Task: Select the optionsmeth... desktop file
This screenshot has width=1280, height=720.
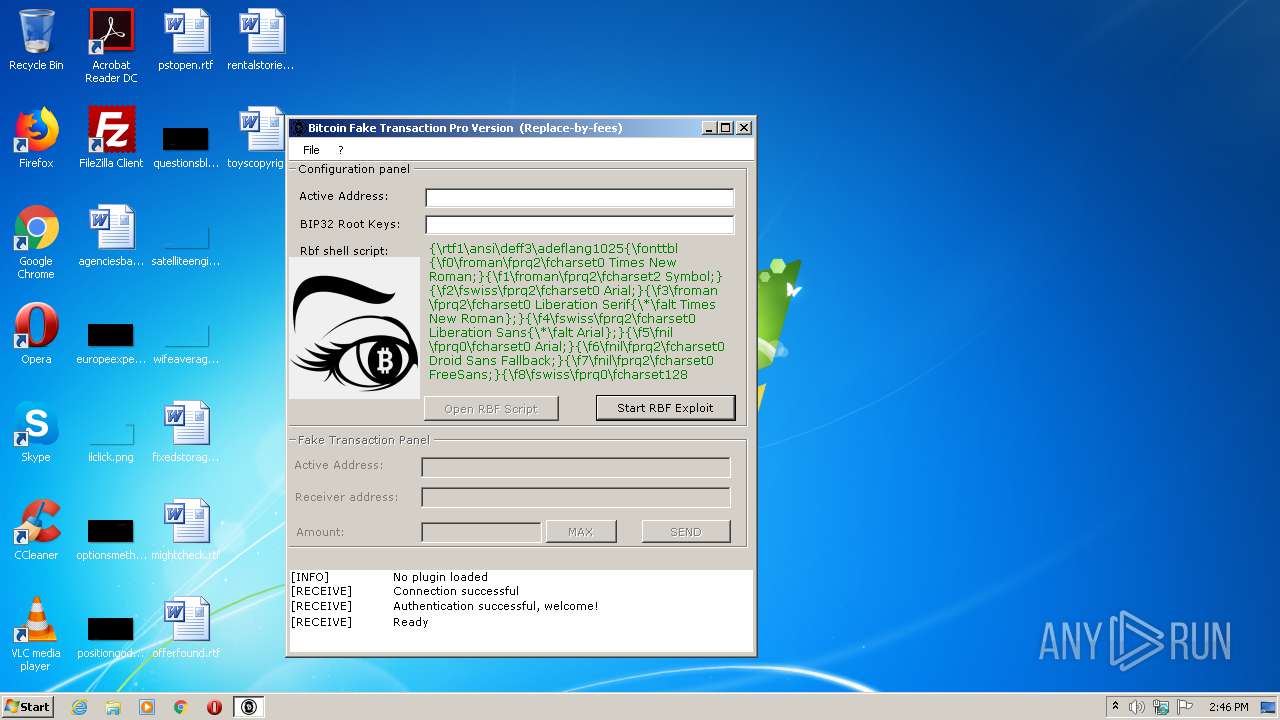Action: pyautogui.click(x=111, y=538)
